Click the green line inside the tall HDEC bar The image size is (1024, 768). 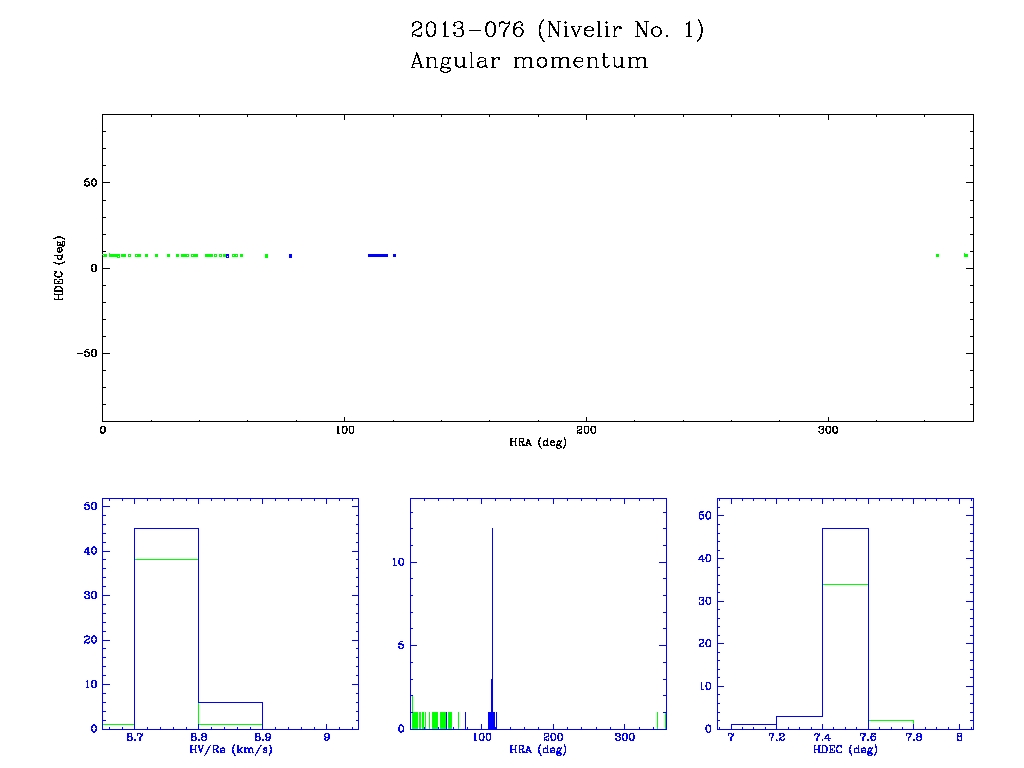pos(845,584)
